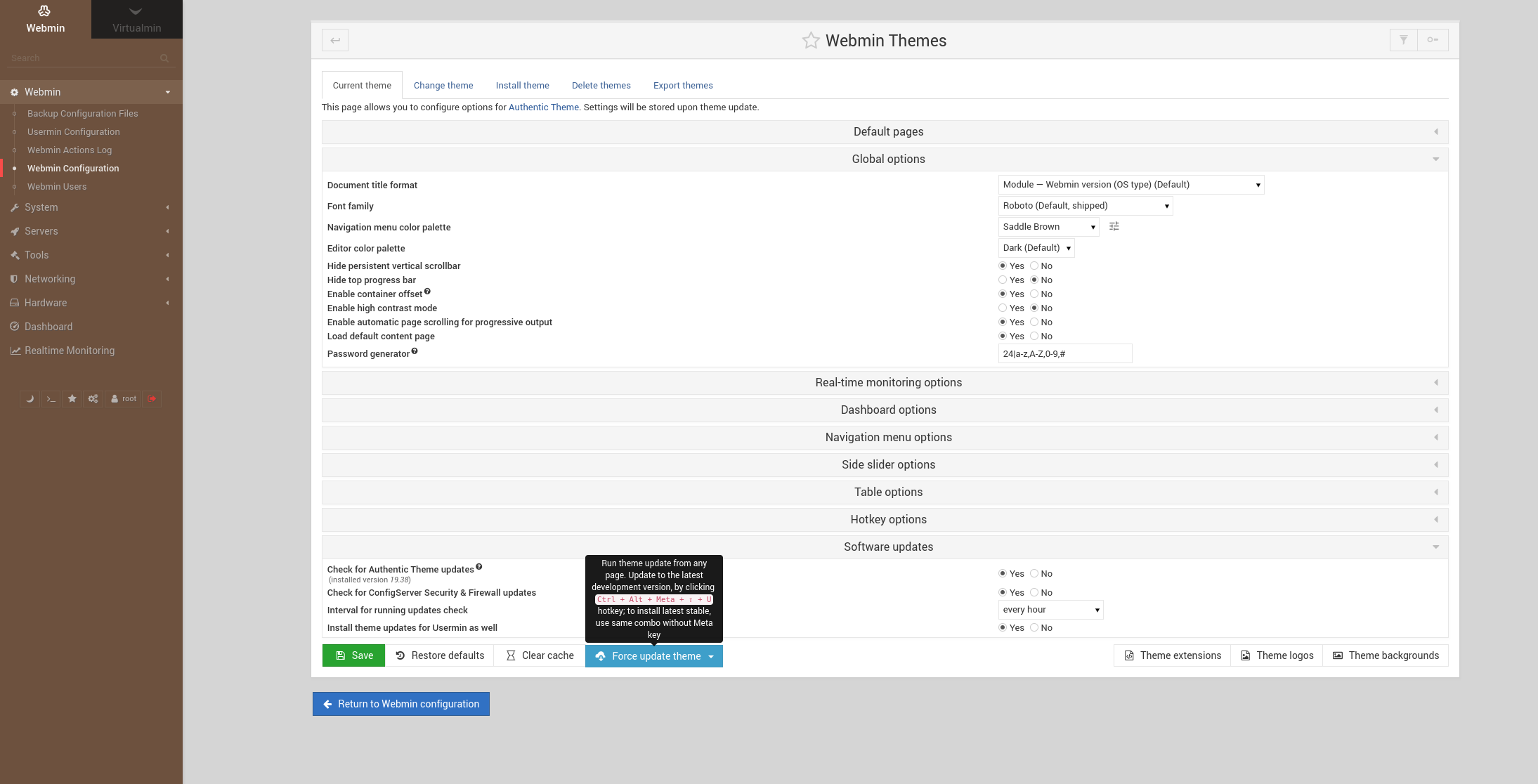Select Yes for Hide persistent vertical scrollbar
The height and width of the screenshot is (784, 1538).
1003,266
